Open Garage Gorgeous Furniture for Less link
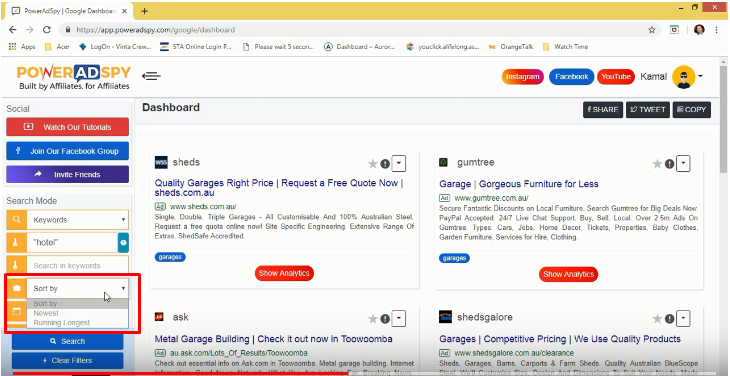Image resolution: width=730 pixels, height=376 pixels. click(x=519, y=184)
